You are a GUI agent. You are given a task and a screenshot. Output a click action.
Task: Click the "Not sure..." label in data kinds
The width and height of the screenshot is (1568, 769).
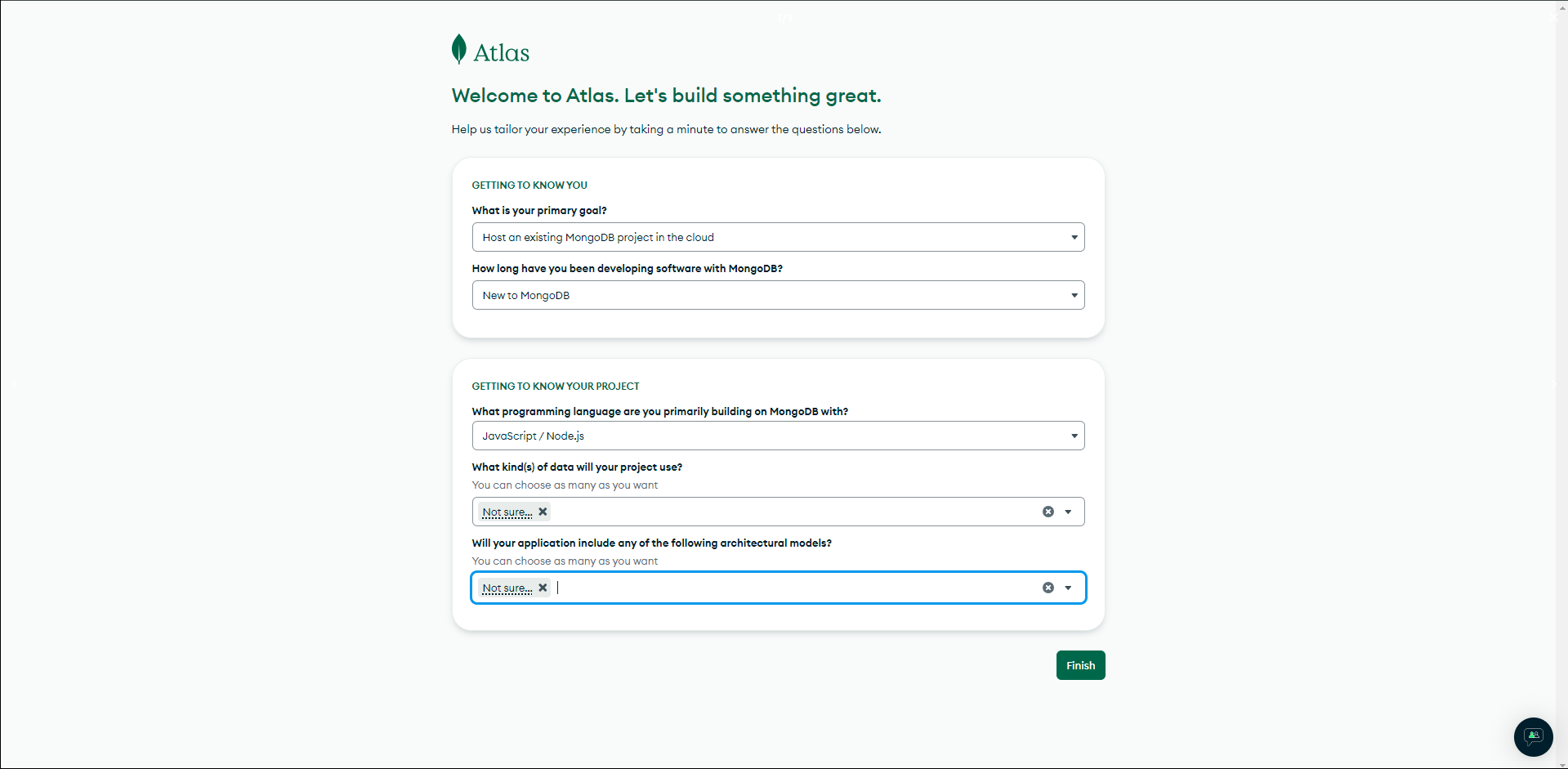[507, 512]
